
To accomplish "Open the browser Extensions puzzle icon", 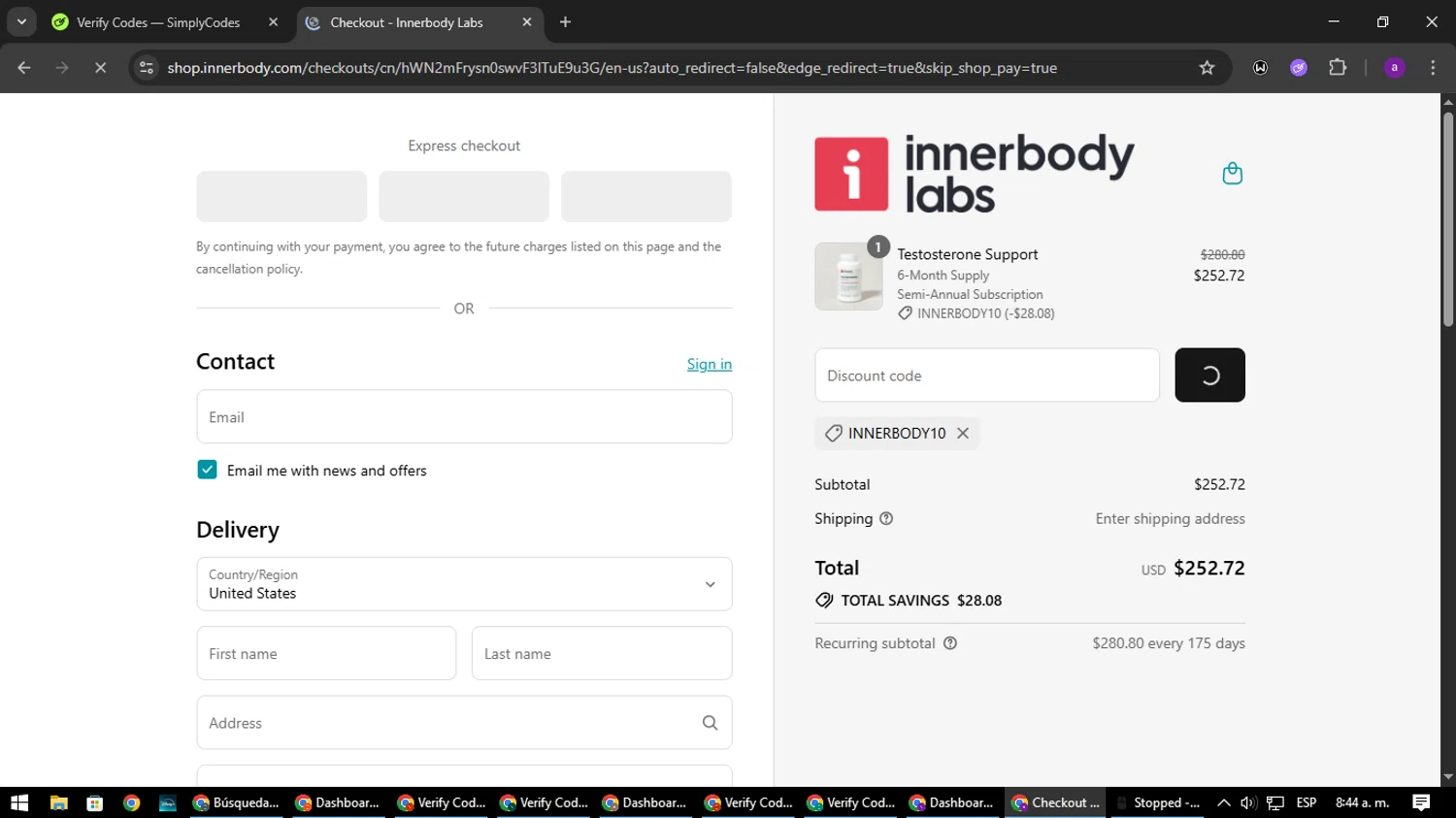I will point(1338,68).
